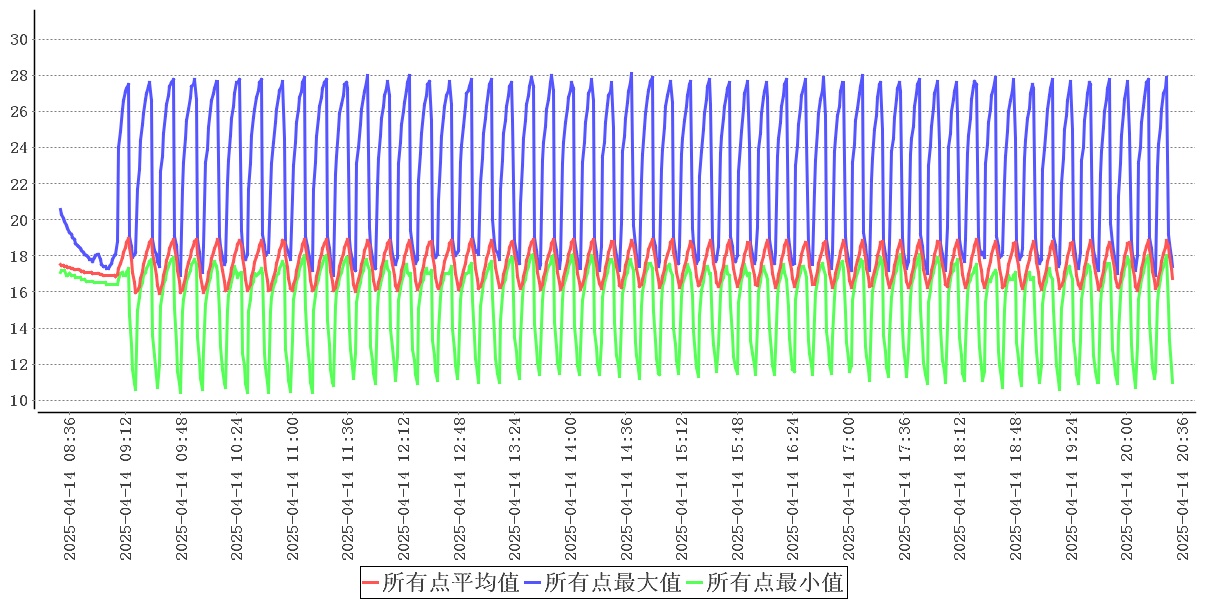Choose the 18:48 x-axis time label
The image size is (1207, 600).
(x=1016, y=489)
